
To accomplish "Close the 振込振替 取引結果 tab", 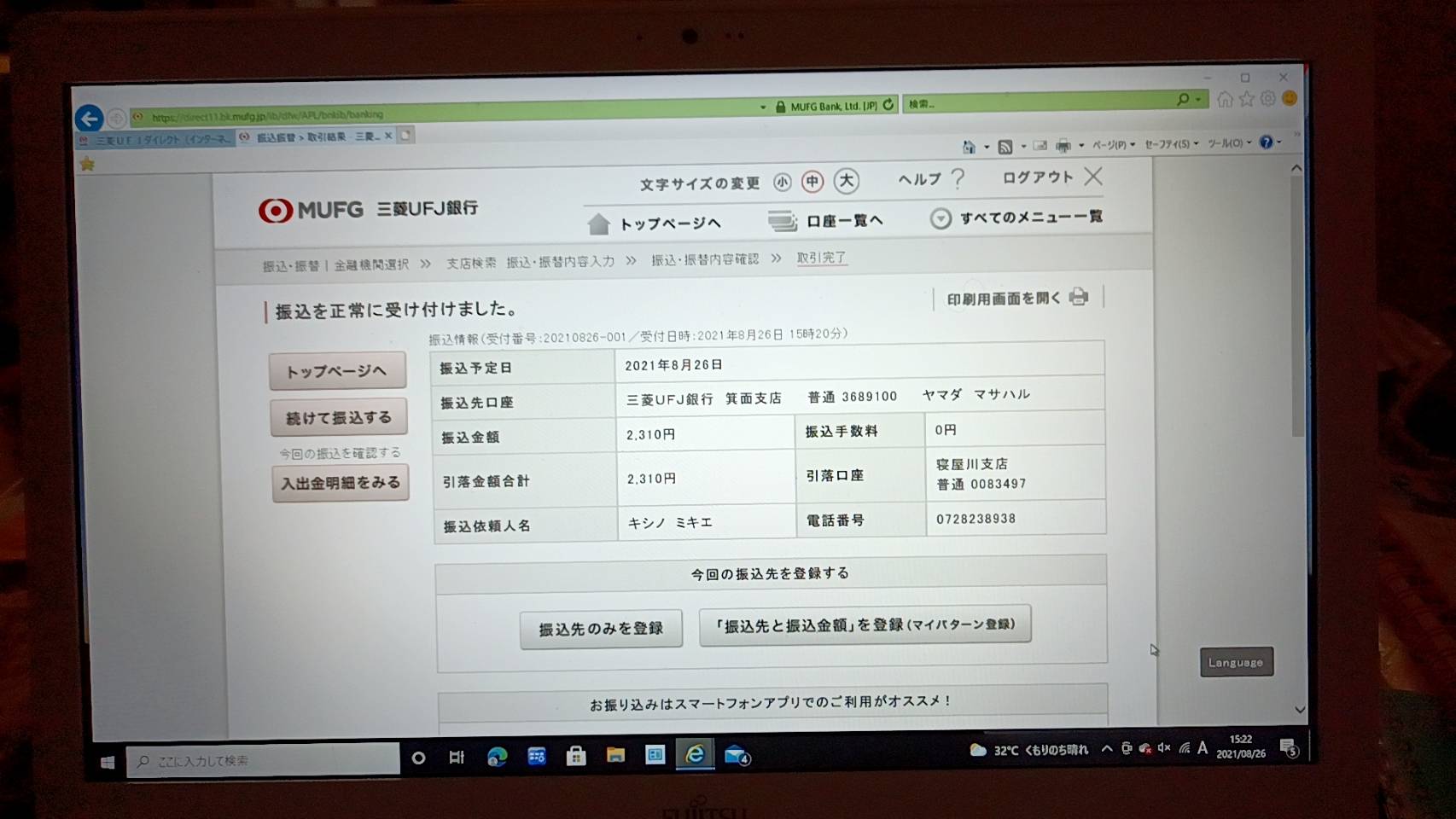I will click(x=388, y=136).
